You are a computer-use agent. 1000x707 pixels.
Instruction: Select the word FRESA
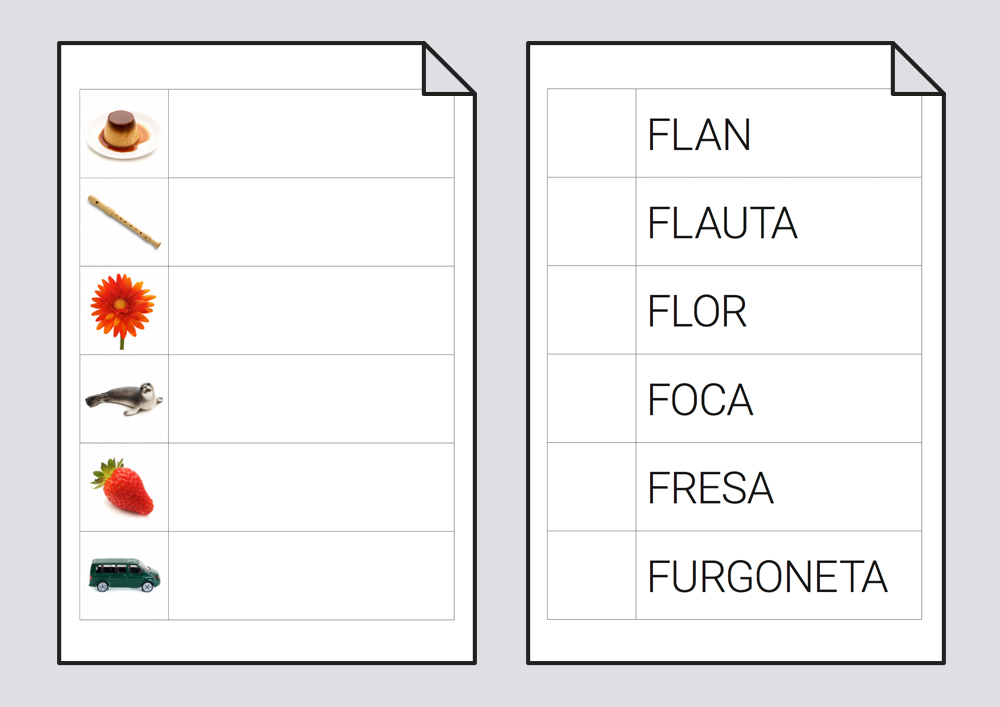coord(710,488)
